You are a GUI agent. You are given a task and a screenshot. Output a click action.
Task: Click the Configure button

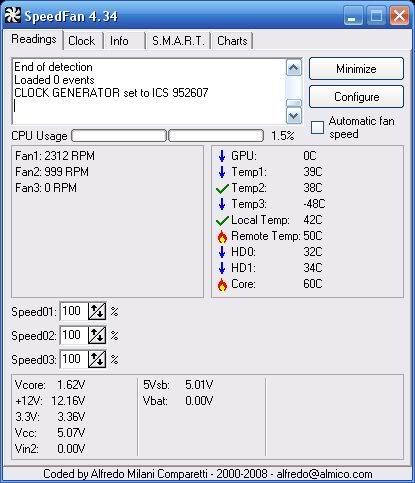pyautogui.click(x=356, y=97)
